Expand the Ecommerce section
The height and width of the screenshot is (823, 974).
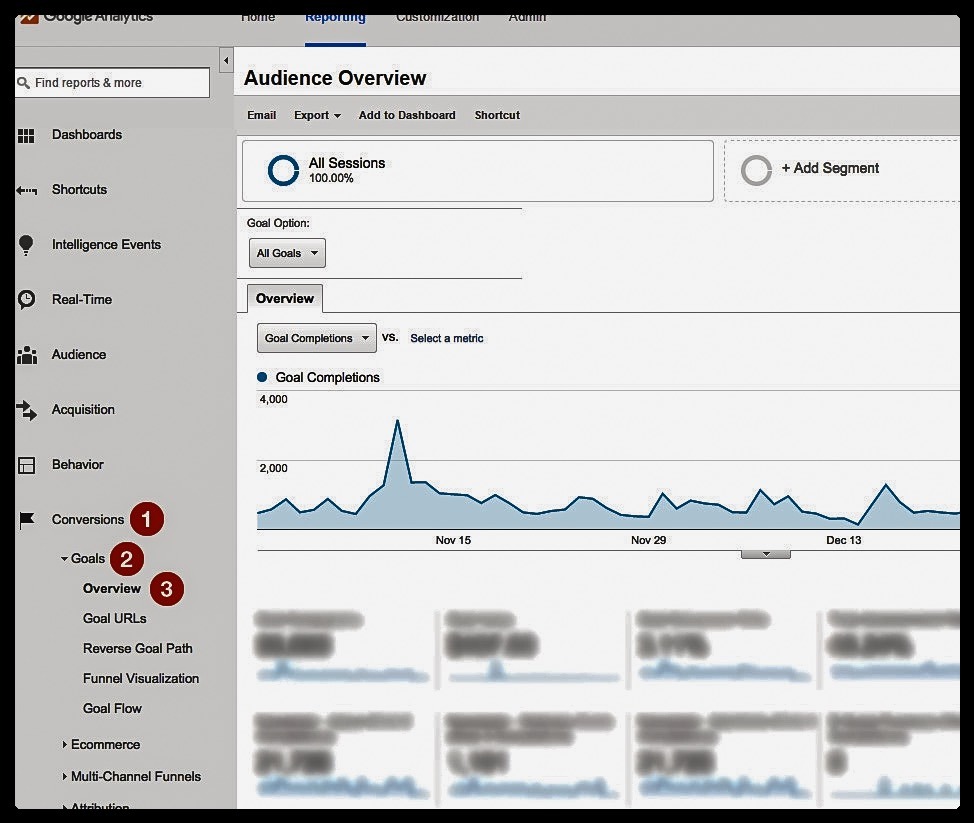tap(64, 744)
